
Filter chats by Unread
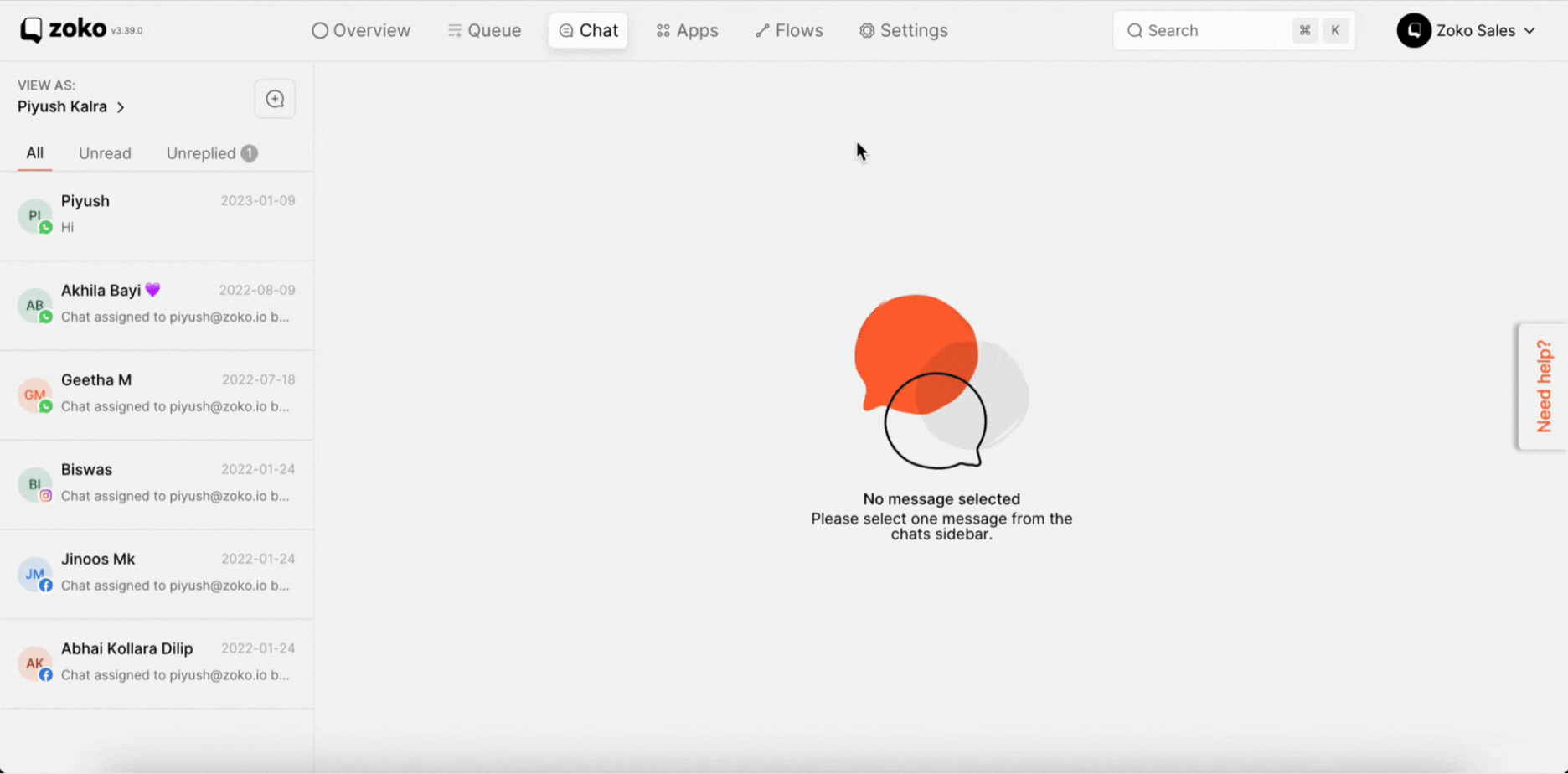(105, 153)
